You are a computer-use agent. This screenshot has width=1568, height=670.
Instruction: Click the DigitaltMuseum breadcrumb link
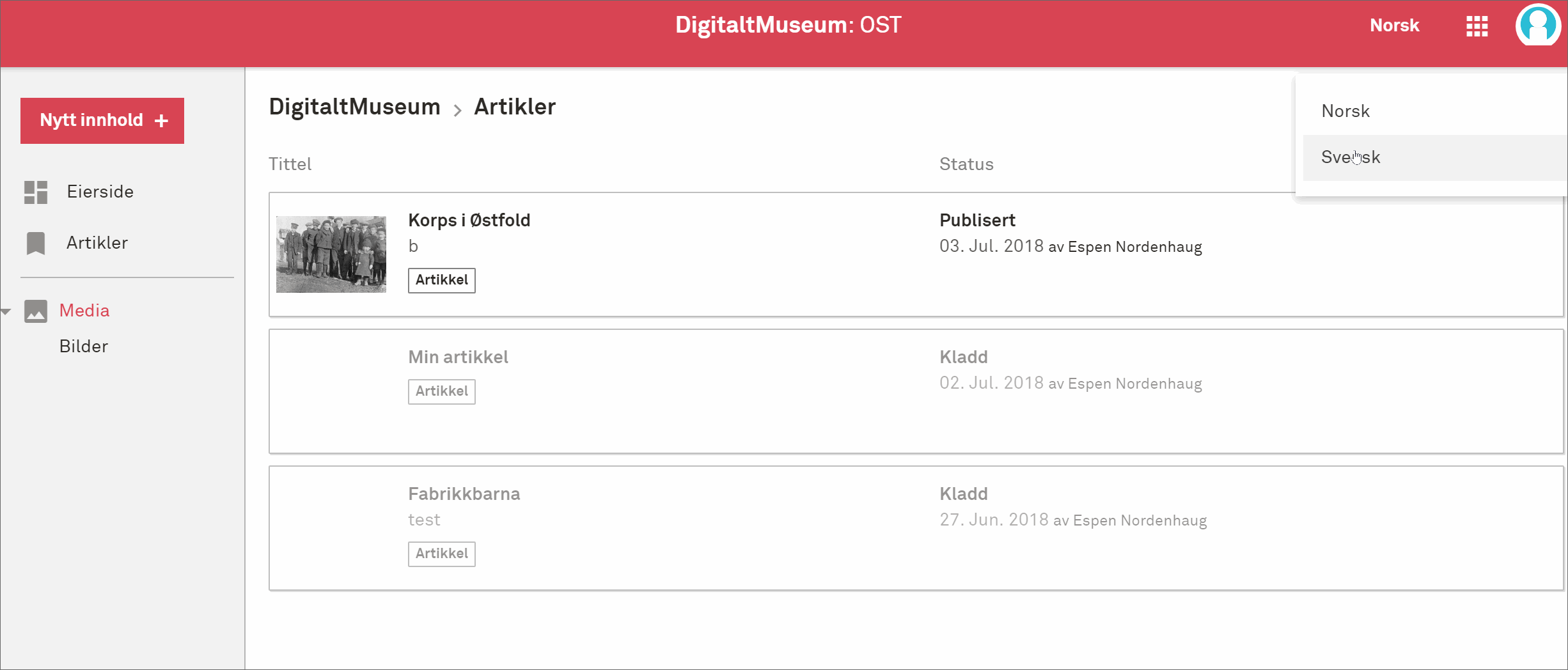[354, 107]
